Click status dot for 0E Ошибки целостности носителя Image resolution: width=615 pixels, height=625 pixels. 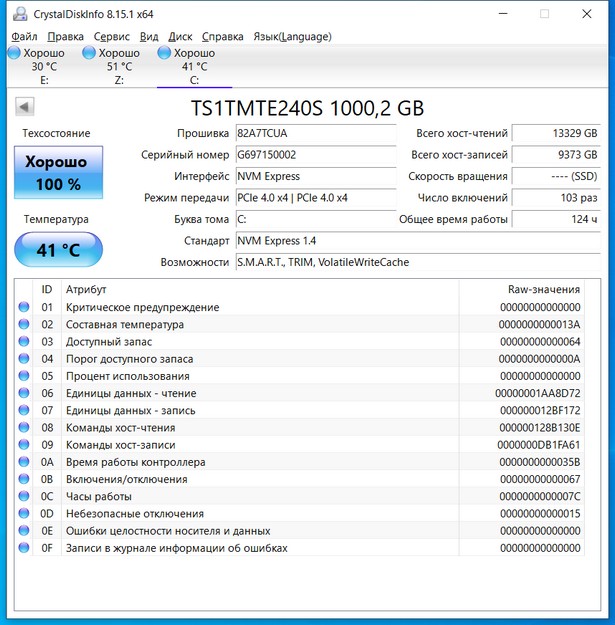[24, 530]
